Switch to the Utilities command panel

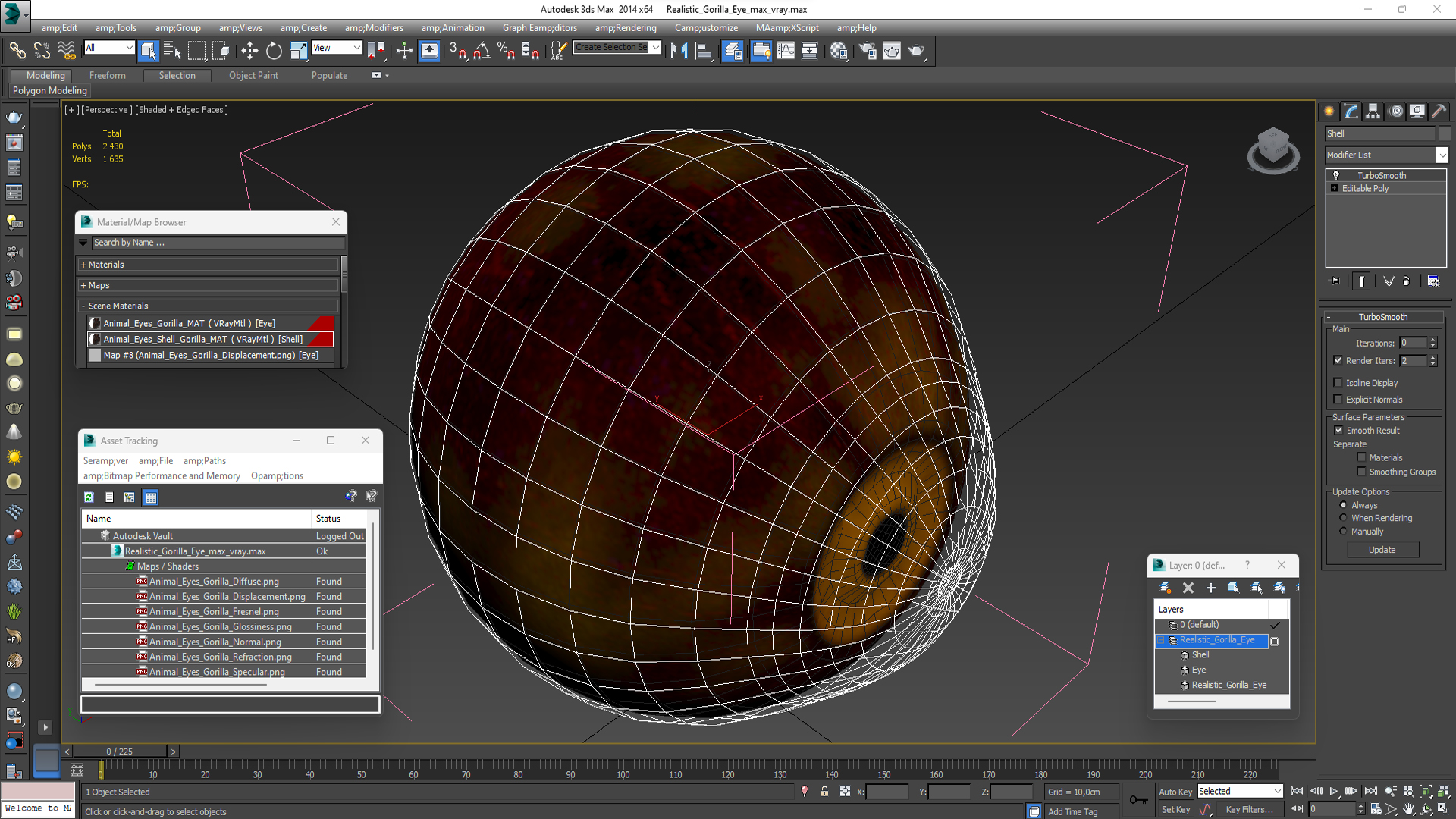click(1439, 111)
